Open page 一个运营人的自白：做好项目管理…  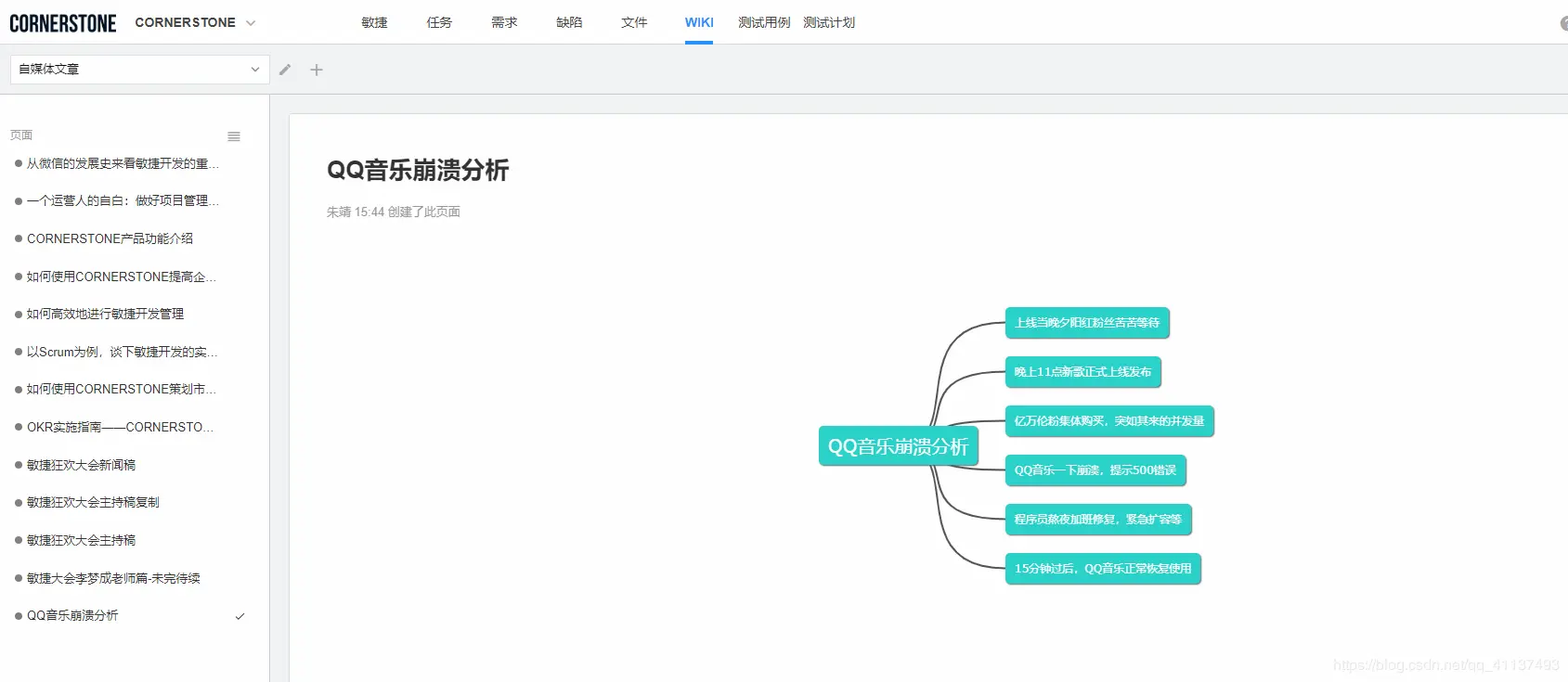point(123,200)
